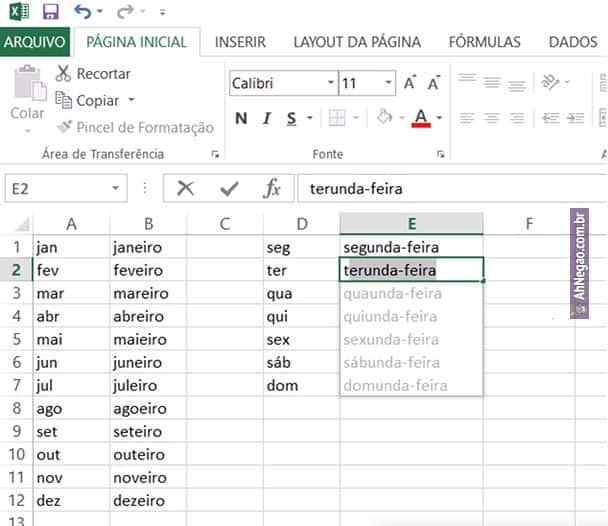Click the fill color paint bucket icon

coord(384,118)
